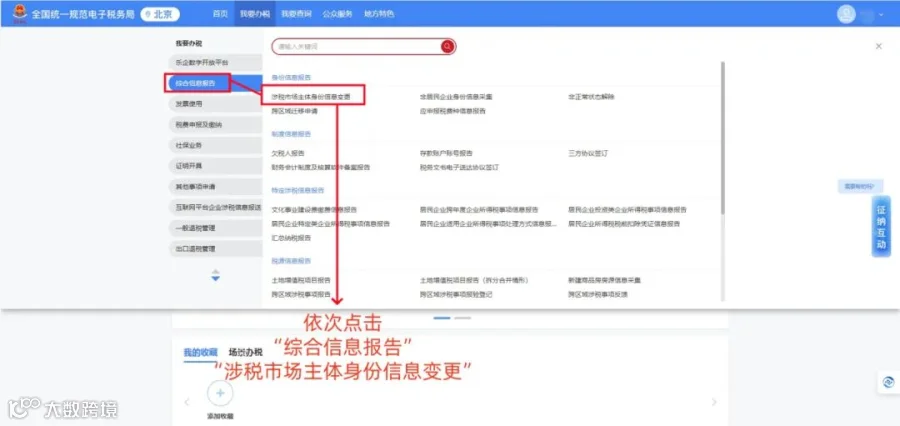Open 应申报税费种信息报告 link

pyautogui.click(x=452, y=111)
